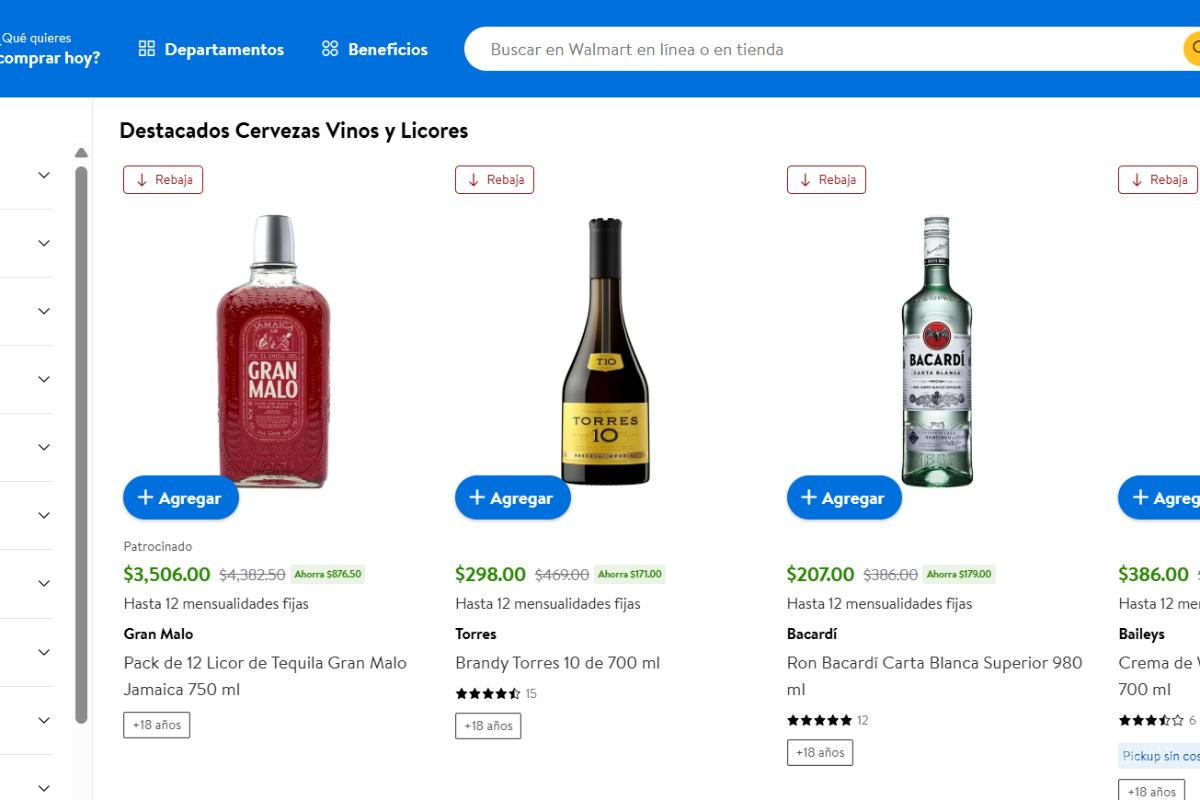Click the yellow search magnifier icon
The height and width of the screenshot is (800, 1200).
point(1193,48)
